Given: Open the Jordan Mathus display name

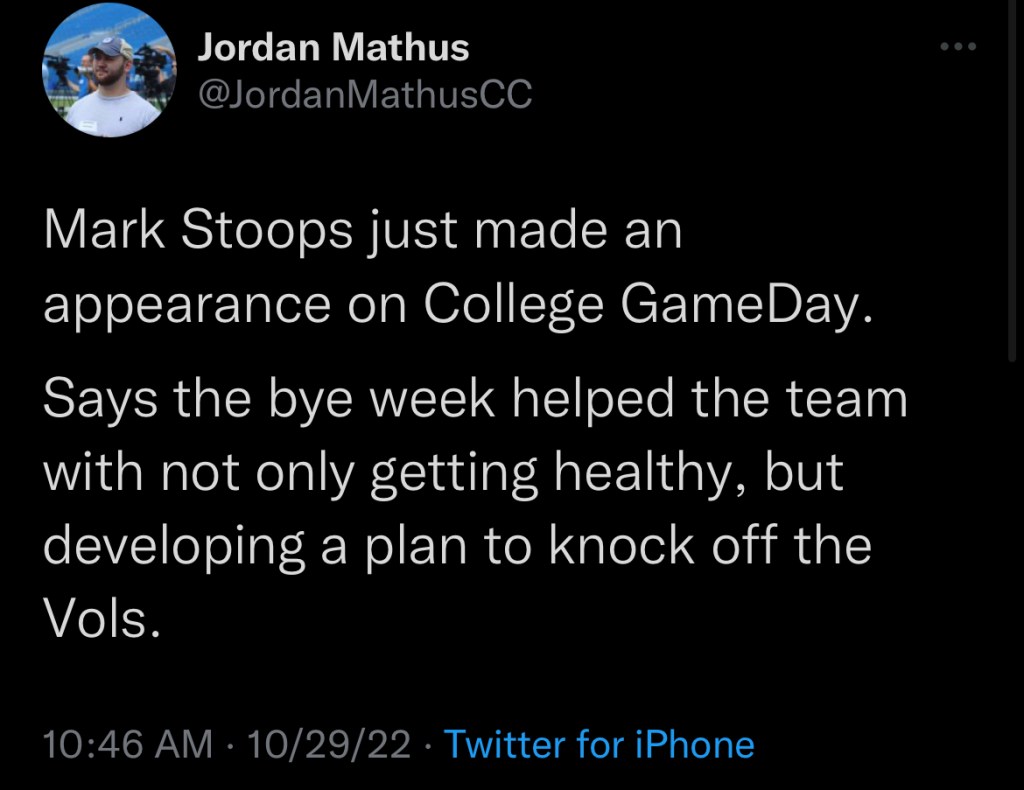Looking at the screenshot, I should click(x=333, y=46).
